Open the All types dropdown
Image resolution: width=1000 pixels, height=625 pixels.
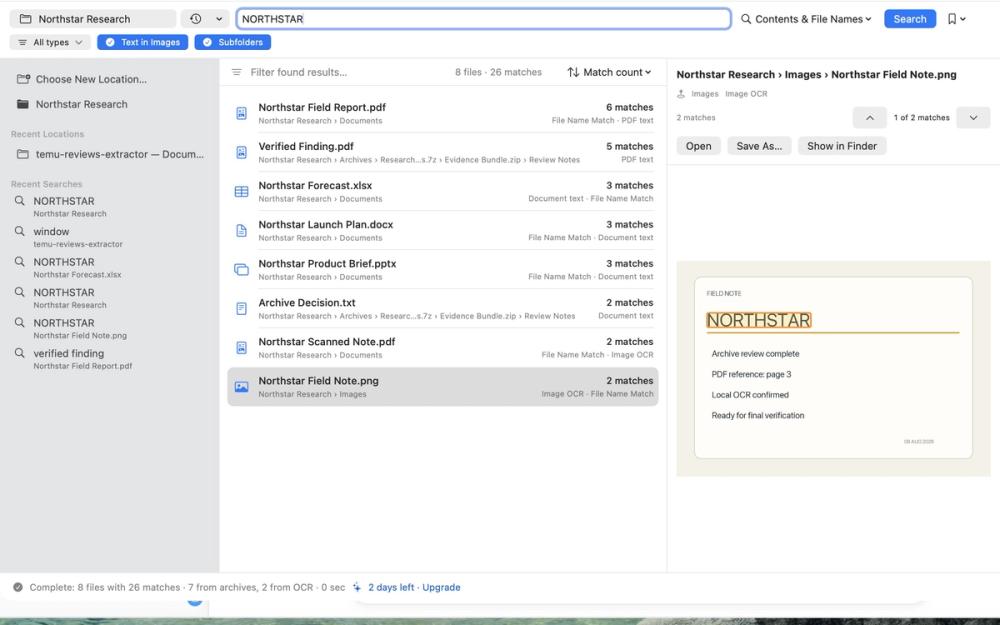click(x=50, y=42)
